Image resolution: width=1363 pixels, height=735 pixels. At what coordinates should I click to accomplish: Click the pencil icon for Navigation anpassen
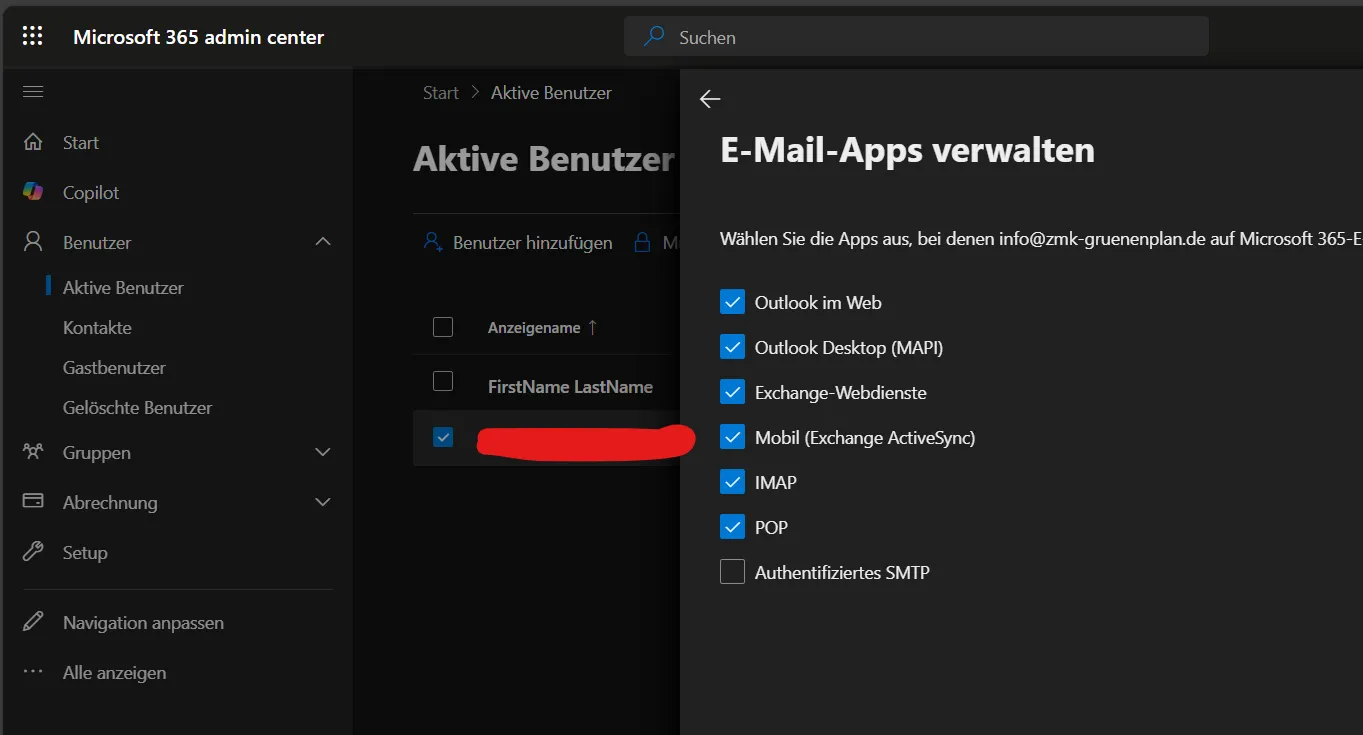pyautogui.click(x=33, y=622)
